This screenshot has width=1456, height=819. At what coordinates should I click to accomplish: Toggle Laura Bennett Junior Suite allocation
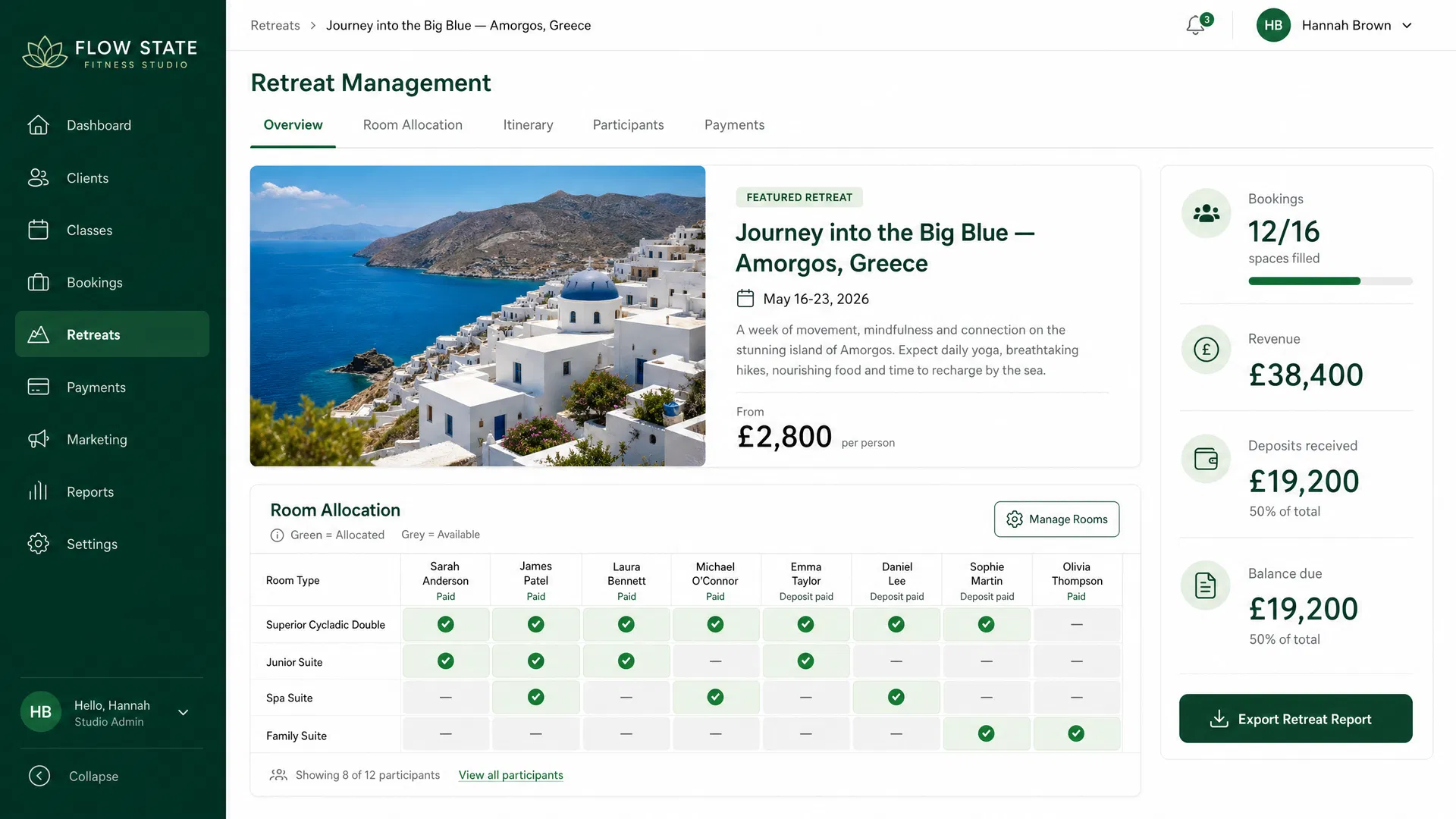pyautogui.click(x=626, y=661)
